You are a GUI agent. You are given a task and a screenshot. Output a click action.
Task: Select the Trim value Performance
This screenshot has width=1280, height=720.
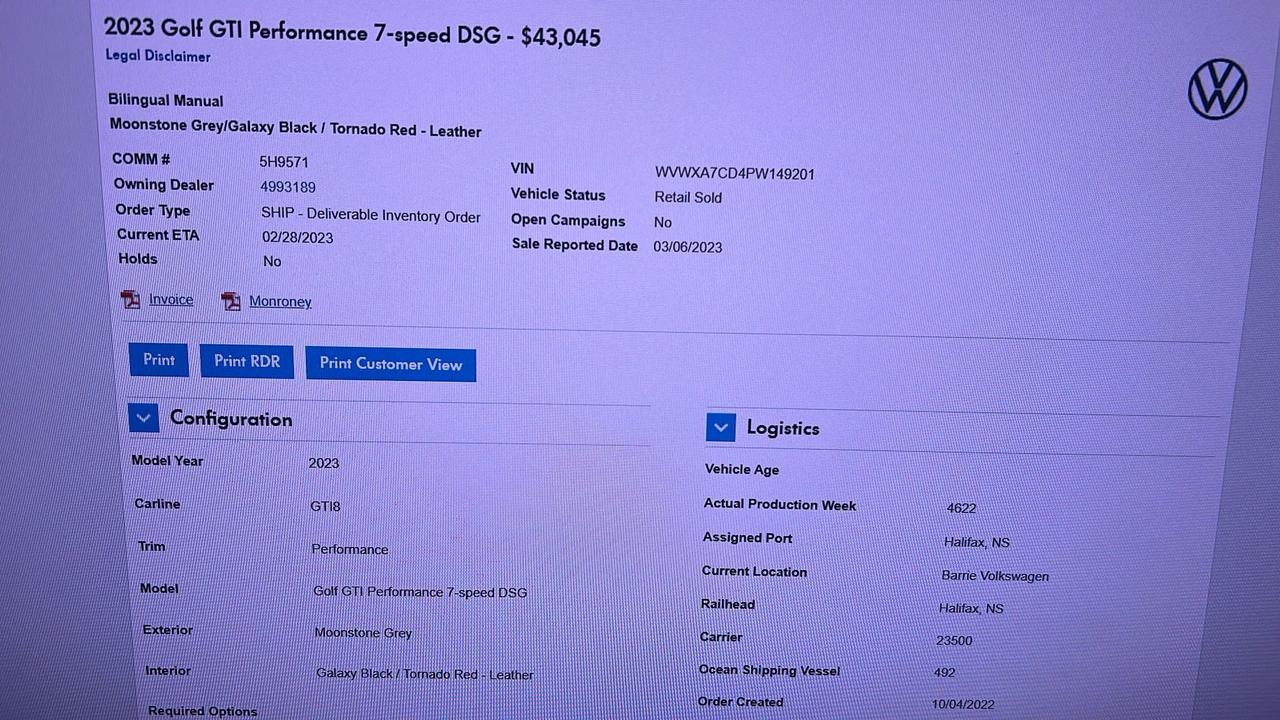point(350,549)
